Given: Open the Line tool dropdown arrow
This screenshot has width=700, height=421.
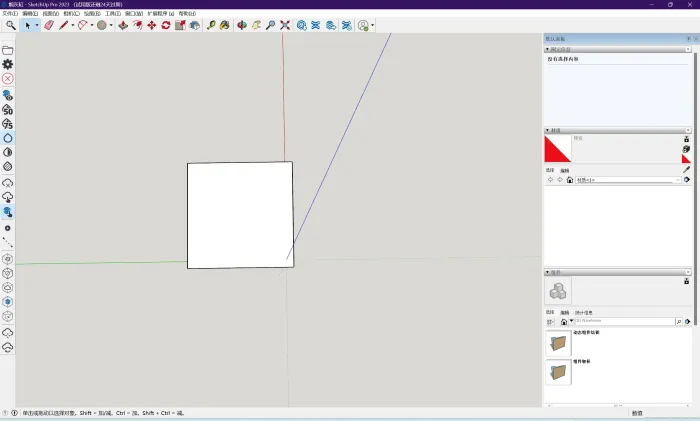Looking at the screenshot, I should pyautogui.click(x=72, y=25).
